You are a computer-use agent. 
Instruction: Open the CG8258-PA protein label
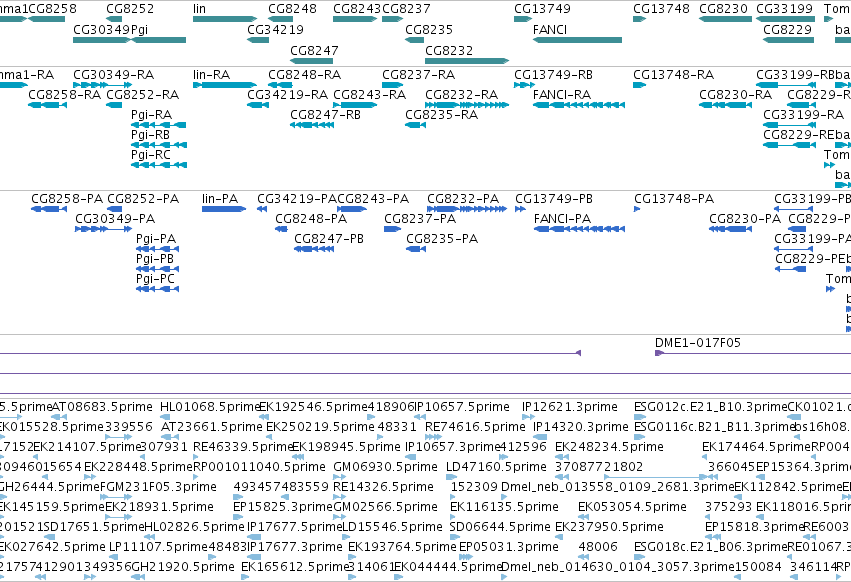[x=67, y=199]
